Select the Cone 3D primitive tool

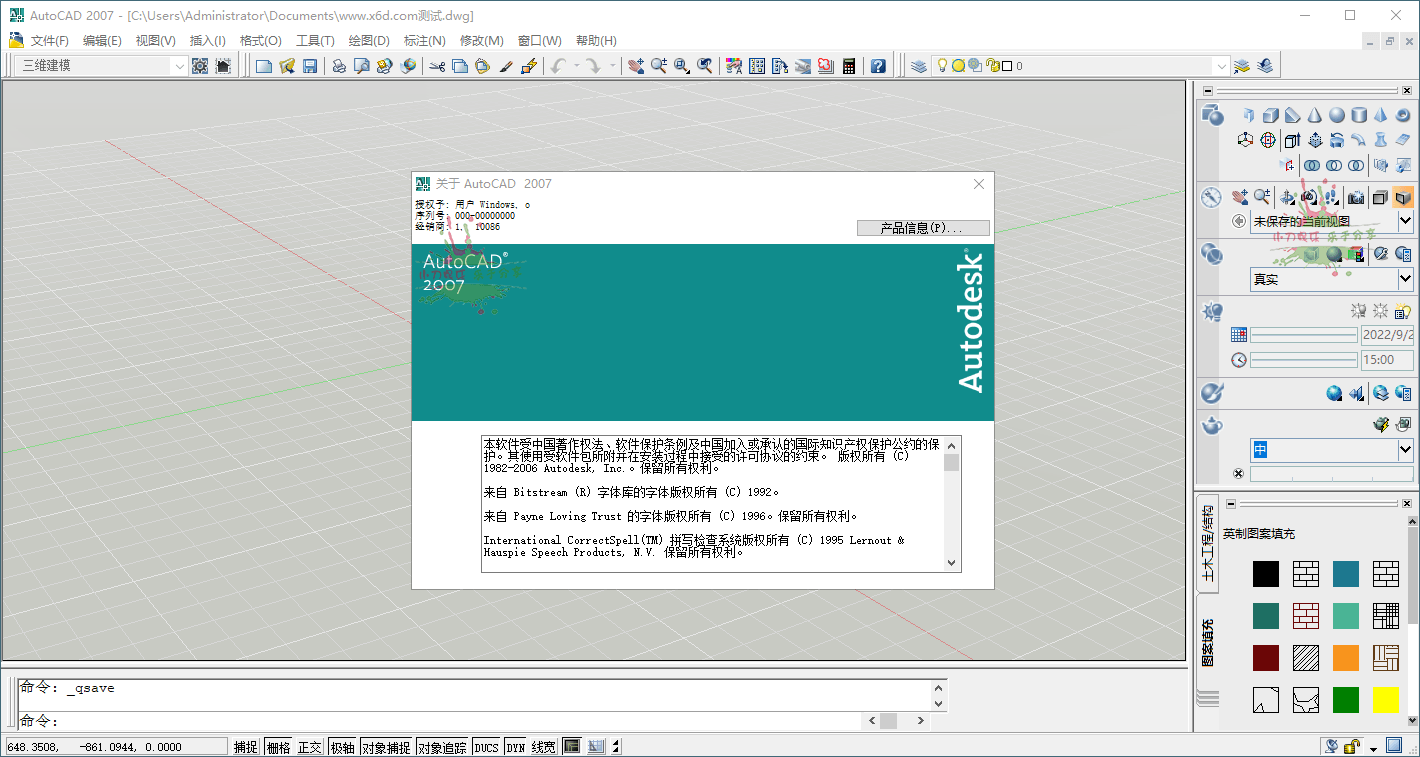click(x=1315, y=116)
